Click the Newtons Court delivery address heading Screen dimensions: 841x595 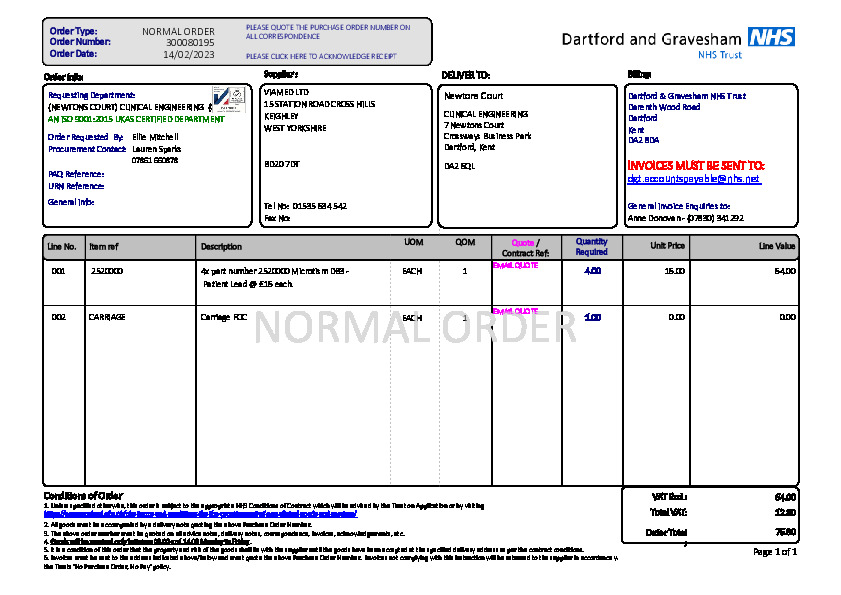point(473,96)
